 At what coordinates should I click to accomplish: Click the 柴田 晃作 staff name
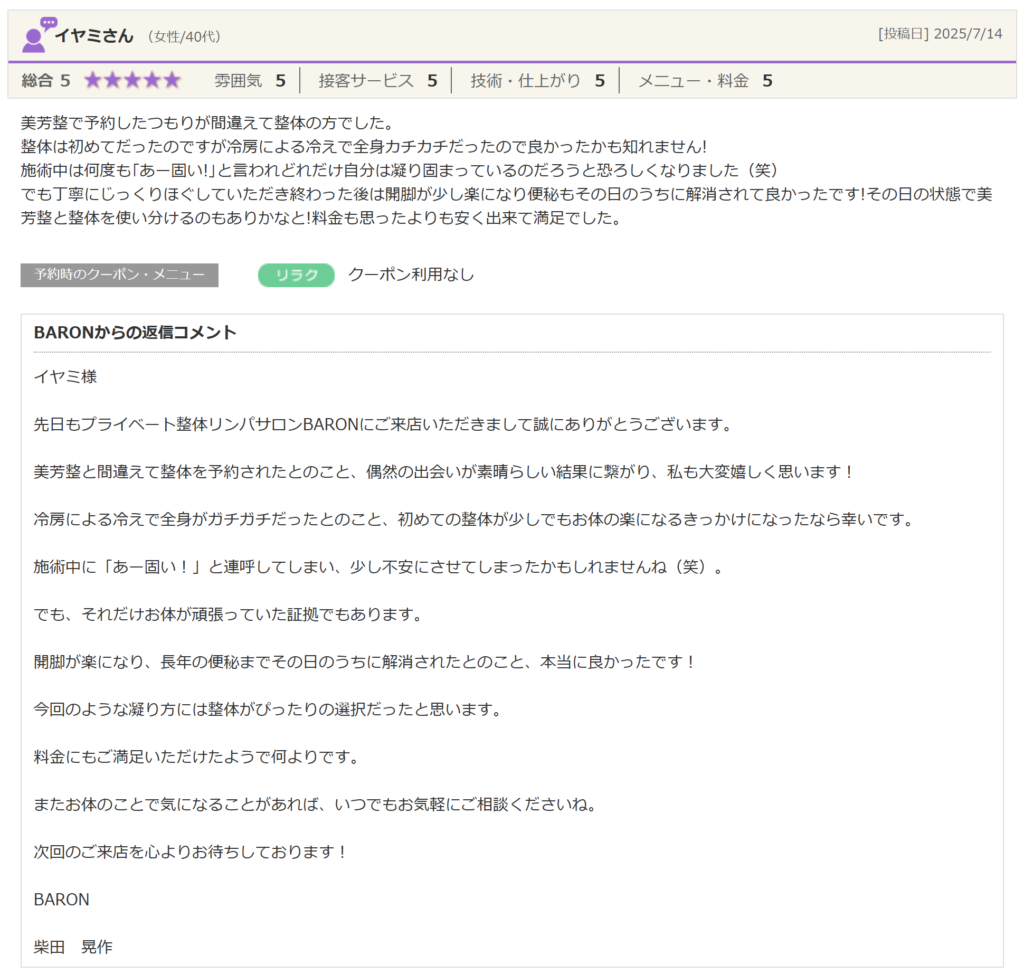click(73, 947)
